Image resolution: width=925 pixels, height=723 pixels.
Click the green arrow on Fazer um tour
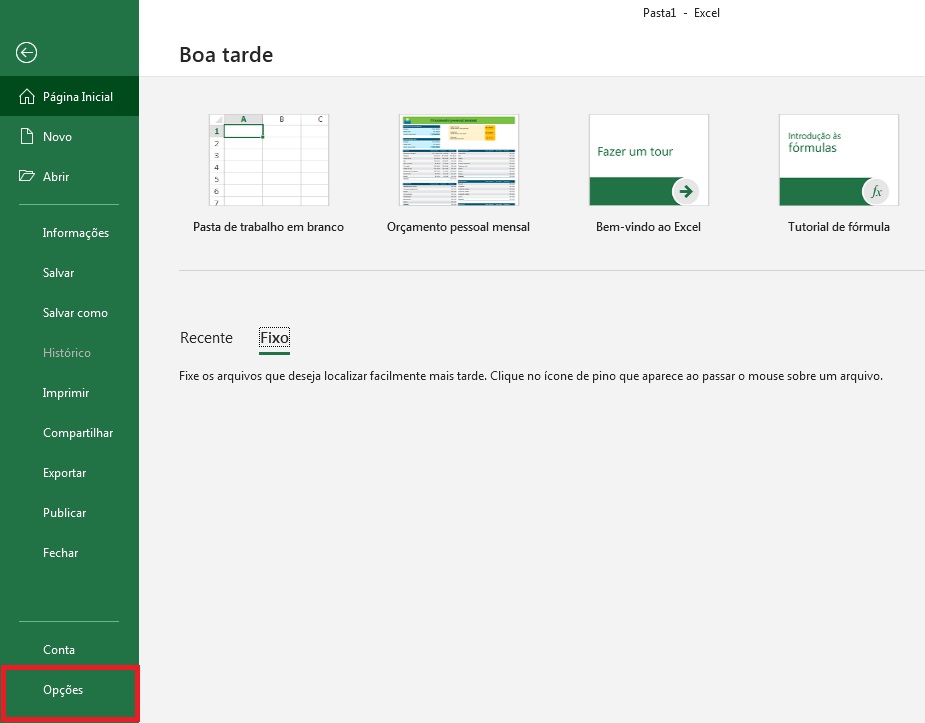coord(685,191)
